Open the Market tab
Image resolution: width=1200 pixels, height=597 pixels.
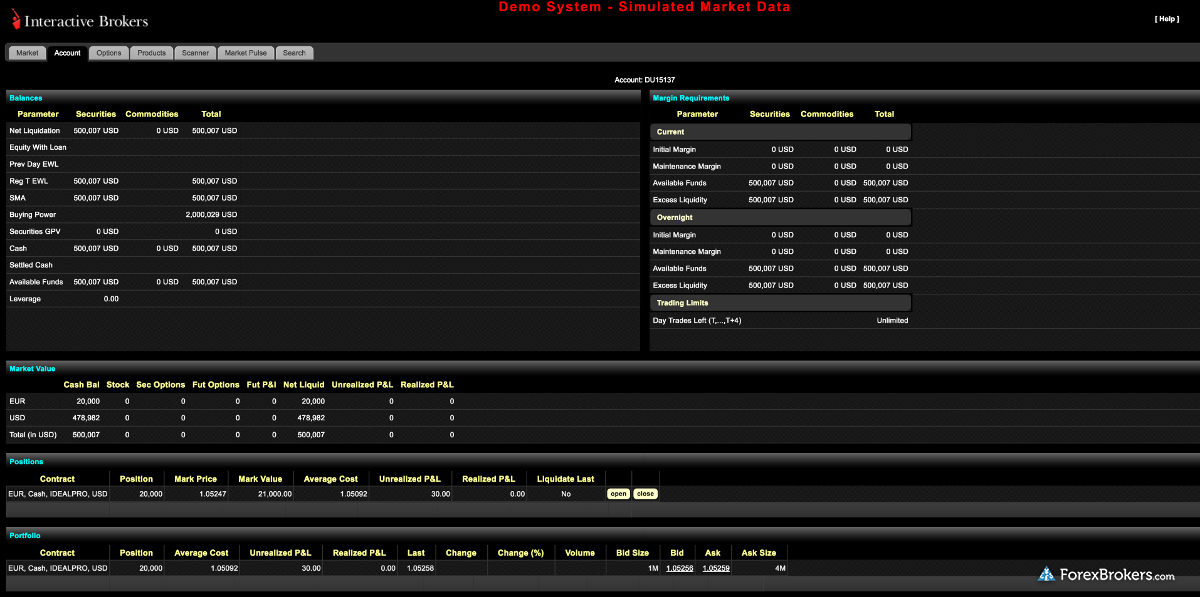27,53
